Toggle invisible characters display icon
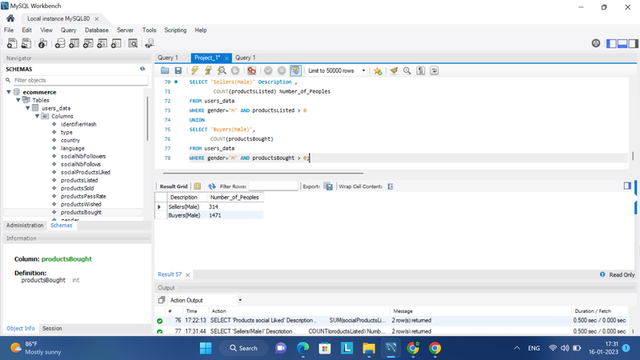 click(421, 71)
